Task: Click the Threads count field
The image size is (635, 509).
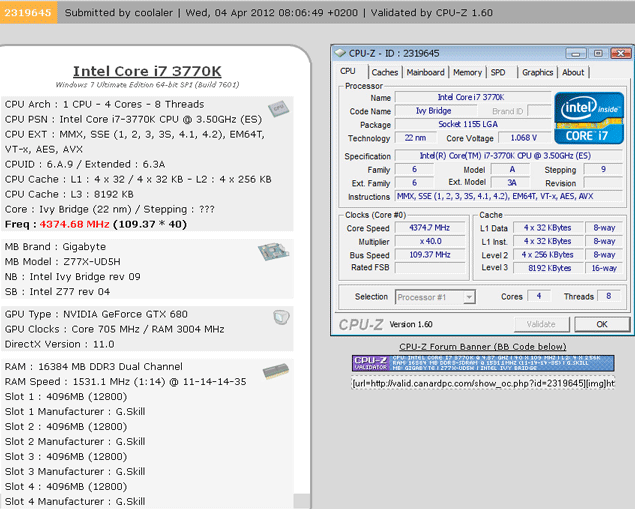Action: click(609, 296)
